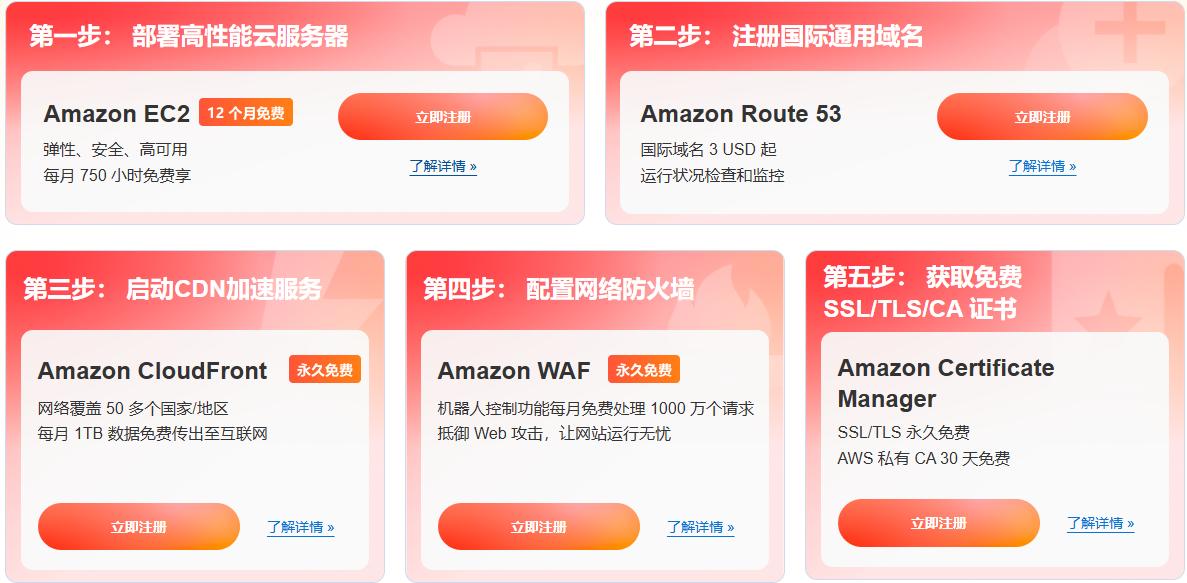Image resolution: width=1187 pixels, height=583 pixels.
Task: Open 了解详情 link for Amazon EC2
Action: 443,166
